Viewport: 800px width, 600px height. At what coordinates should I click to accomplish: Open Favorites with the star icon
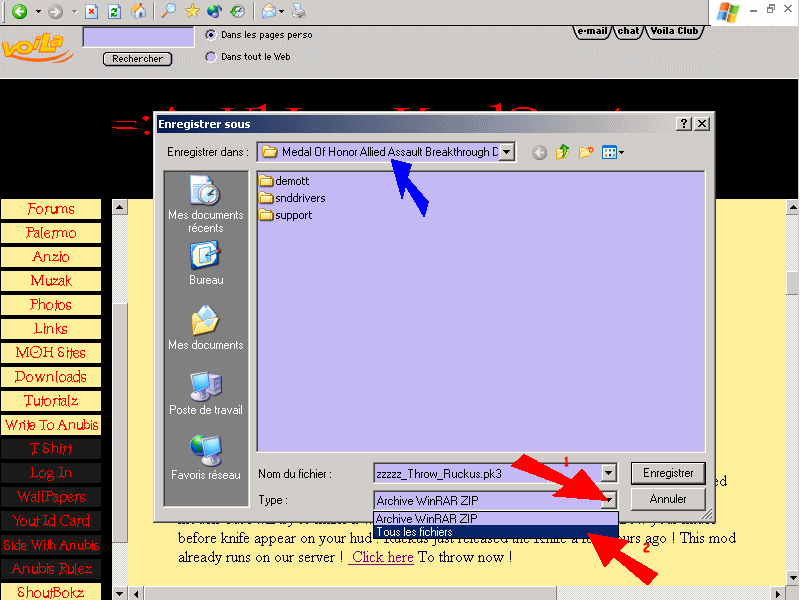click(192, 11)
